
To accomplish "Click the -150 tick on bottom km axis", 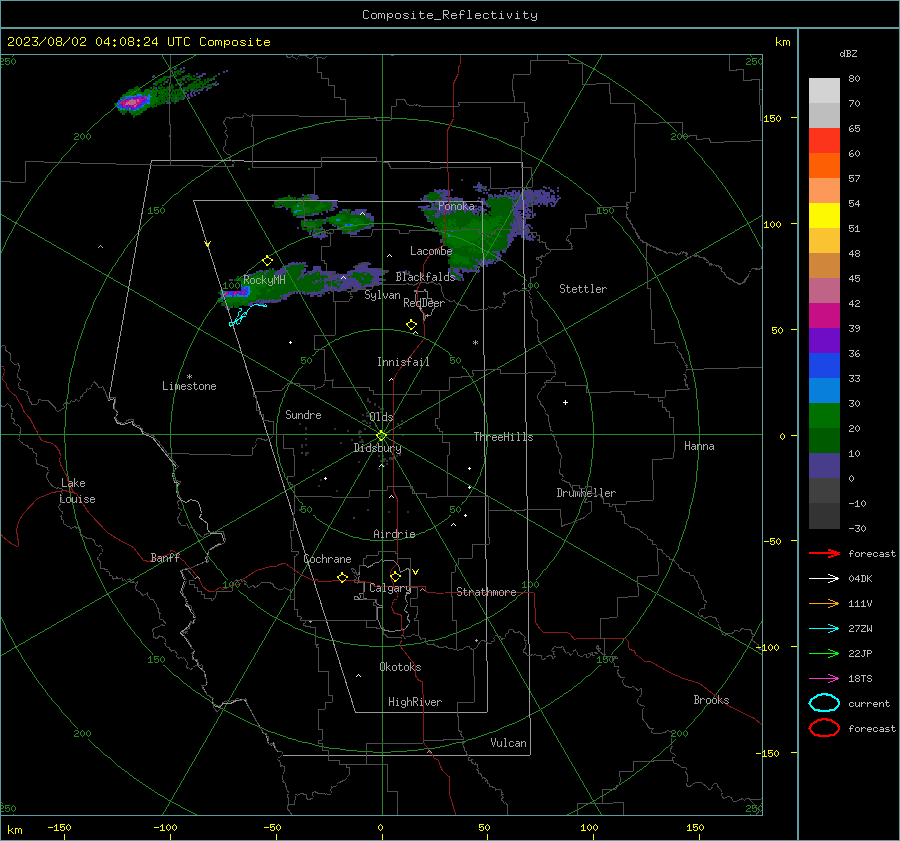I will coord(59,827).
